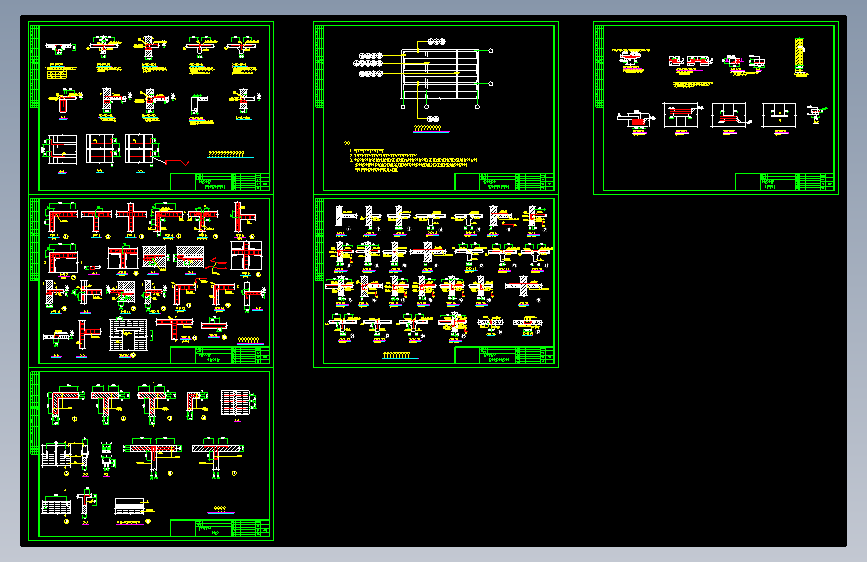
Task: Click the title block of the sheet with the yellow column detail
Action: click(x=785, y=182)
